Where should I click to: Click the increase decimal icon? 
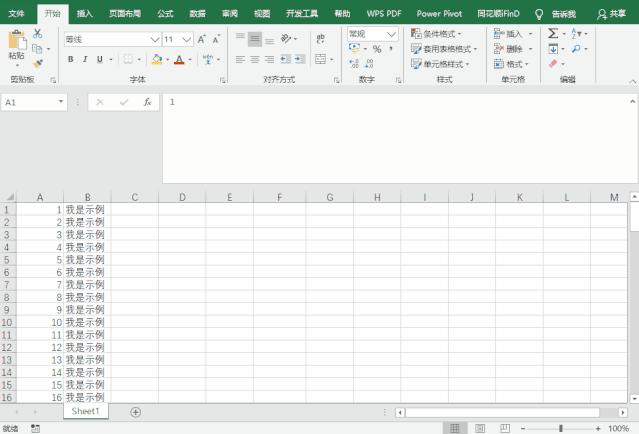(354, 64)
